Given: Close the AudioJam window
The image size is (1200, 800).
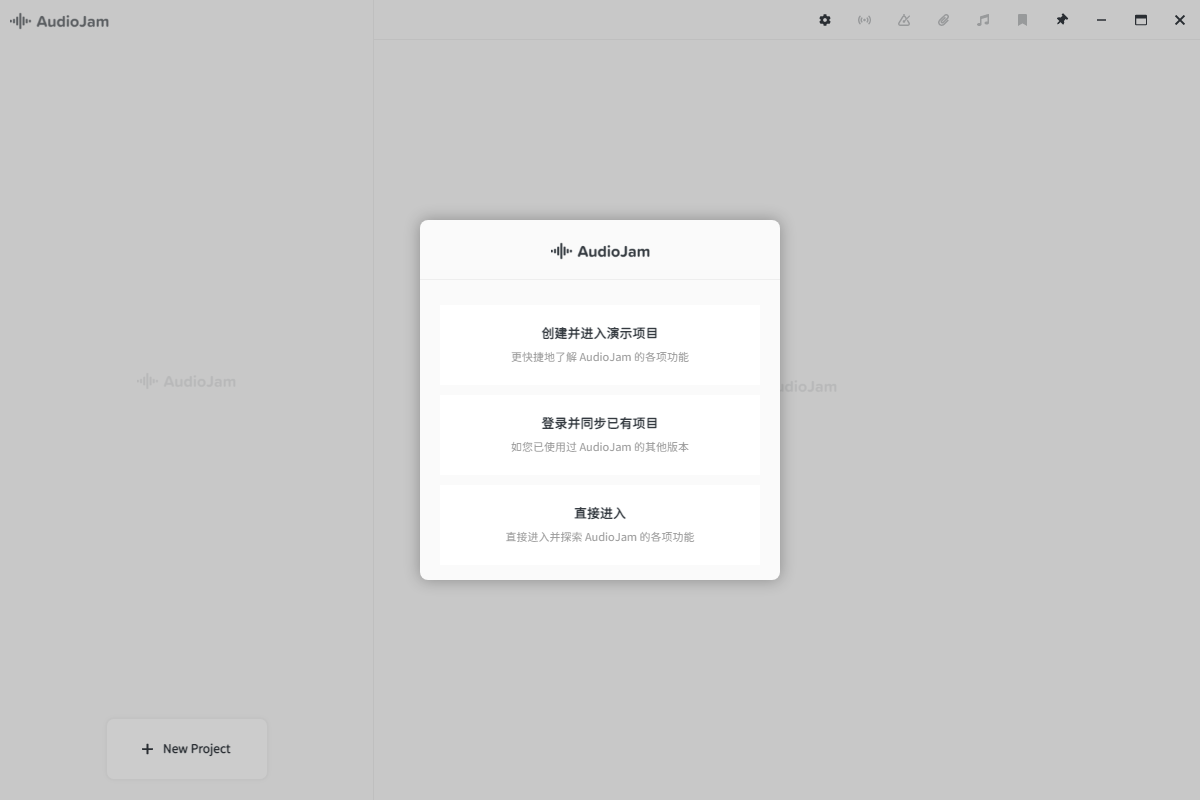Looking at the screenshot, I should (x=1180, y=20).
